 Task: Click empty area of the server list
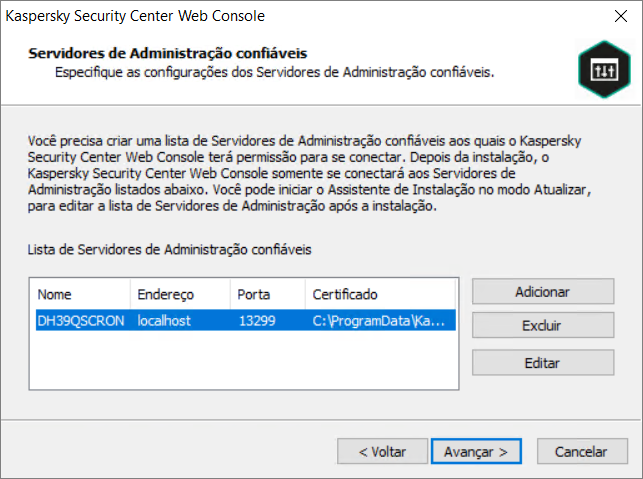240,365
